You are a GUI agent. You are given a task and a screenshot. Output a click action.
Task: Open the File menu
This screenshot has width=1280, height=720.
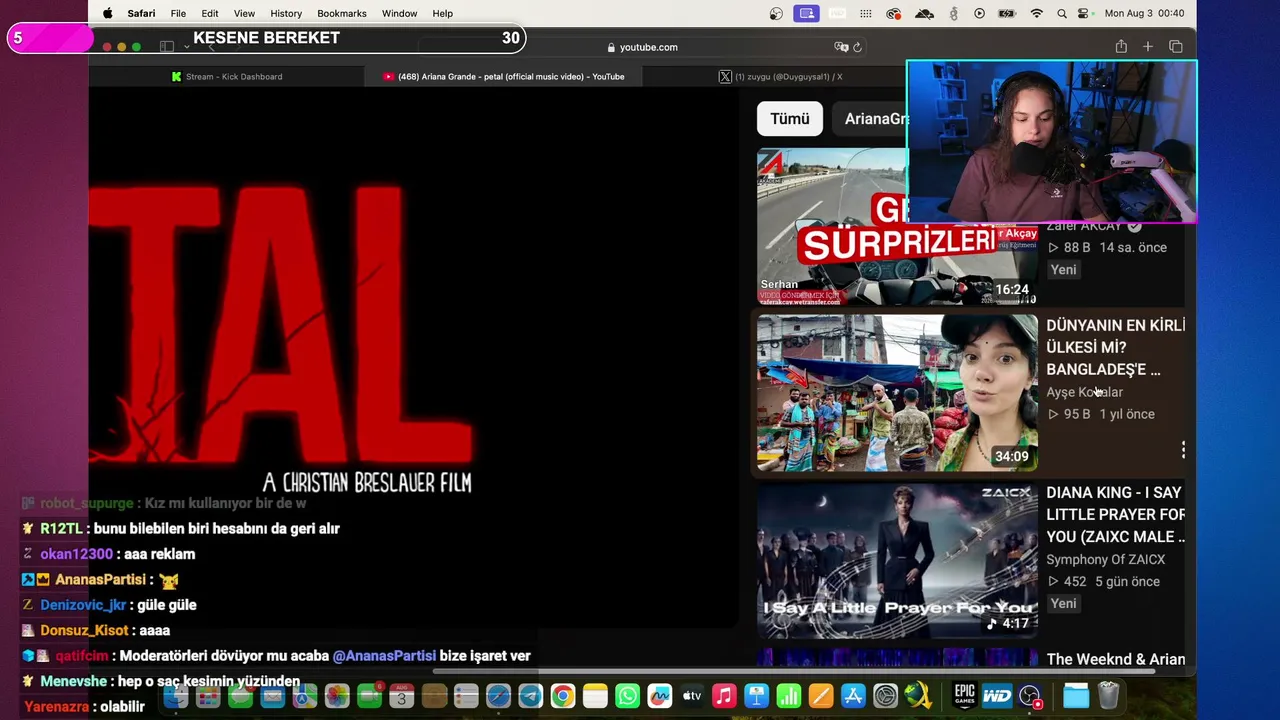point(178,13)
